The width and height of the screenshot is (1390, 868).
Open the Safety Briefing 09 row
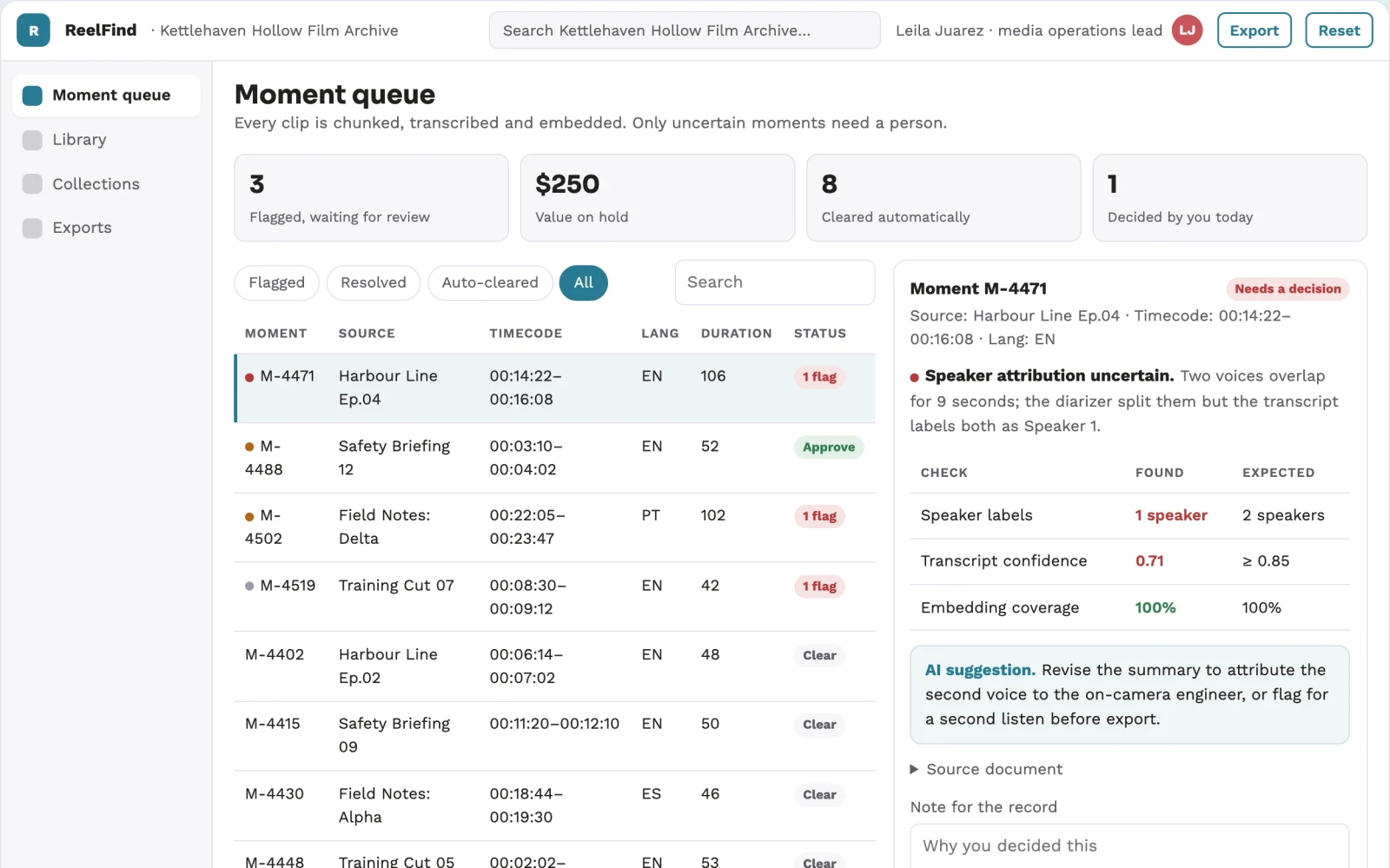[x=555, y=736]
